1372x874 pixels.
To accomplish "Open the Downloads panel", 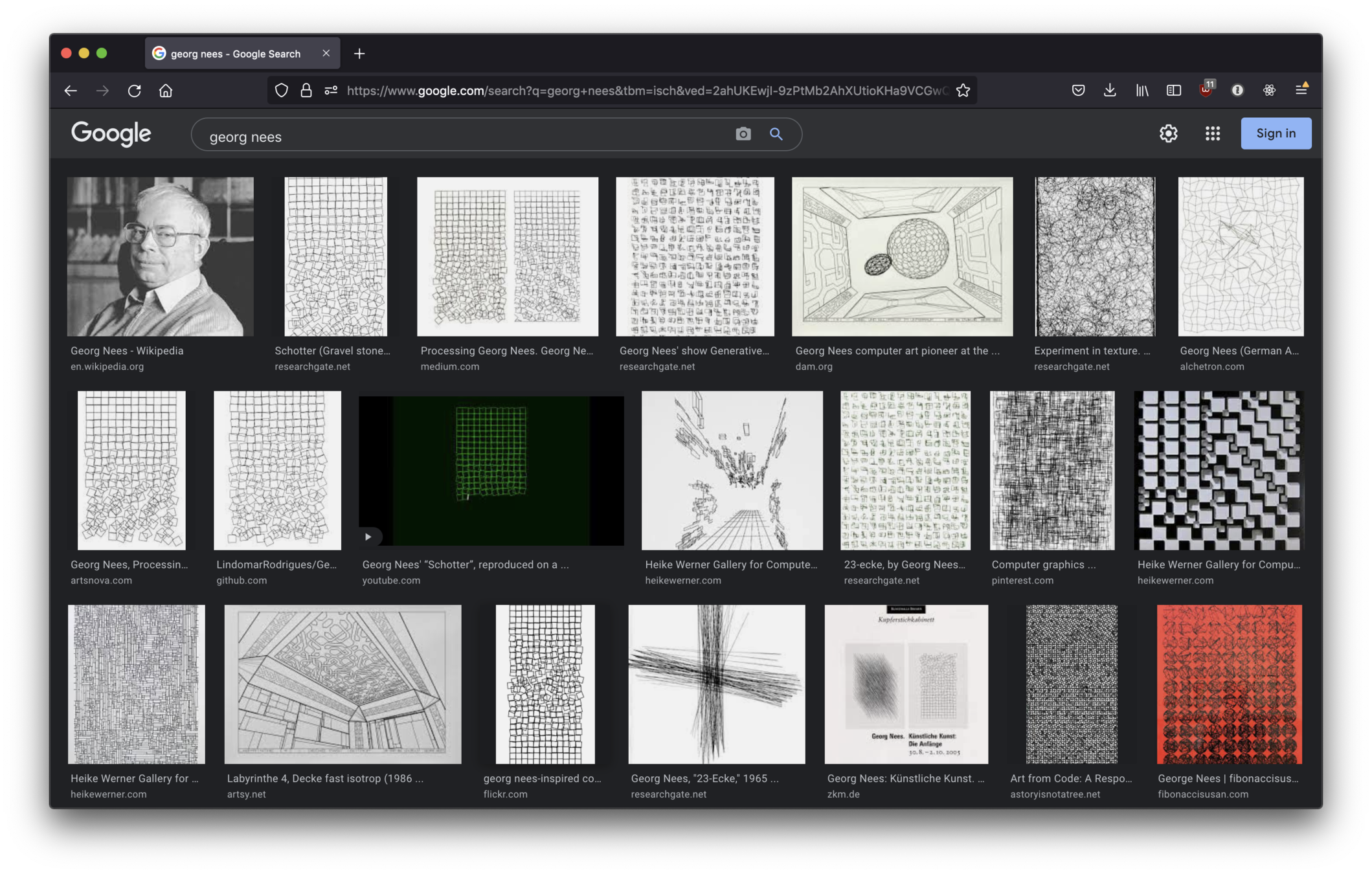I will 1110,91.
